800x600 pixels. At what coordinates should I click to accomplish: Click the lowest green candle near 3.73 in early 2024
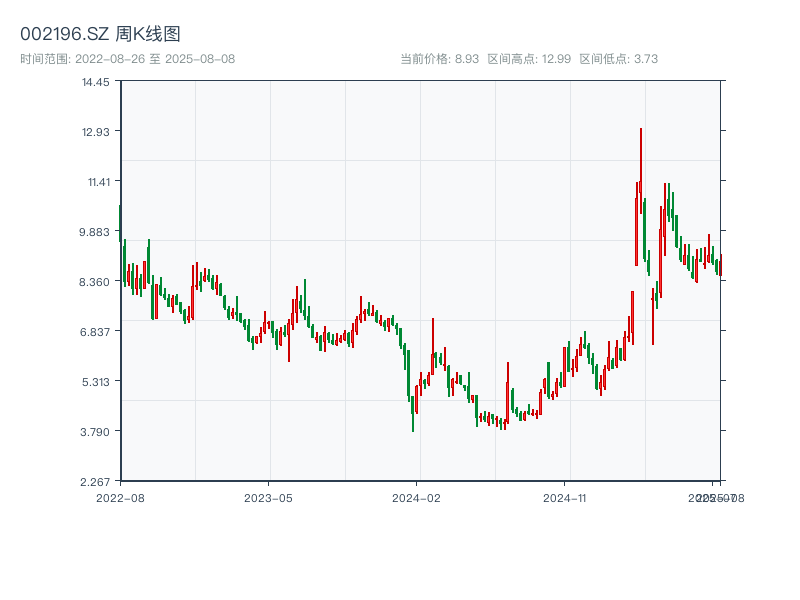coord(413,413)
